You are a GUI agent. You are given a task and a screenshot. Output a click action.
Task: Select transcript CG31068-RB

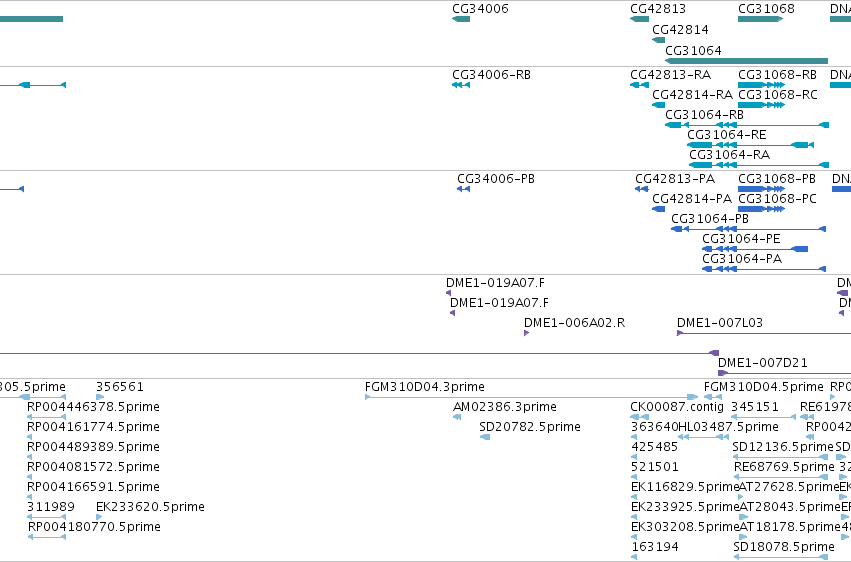pyautogui.click(x=777, y=75)
